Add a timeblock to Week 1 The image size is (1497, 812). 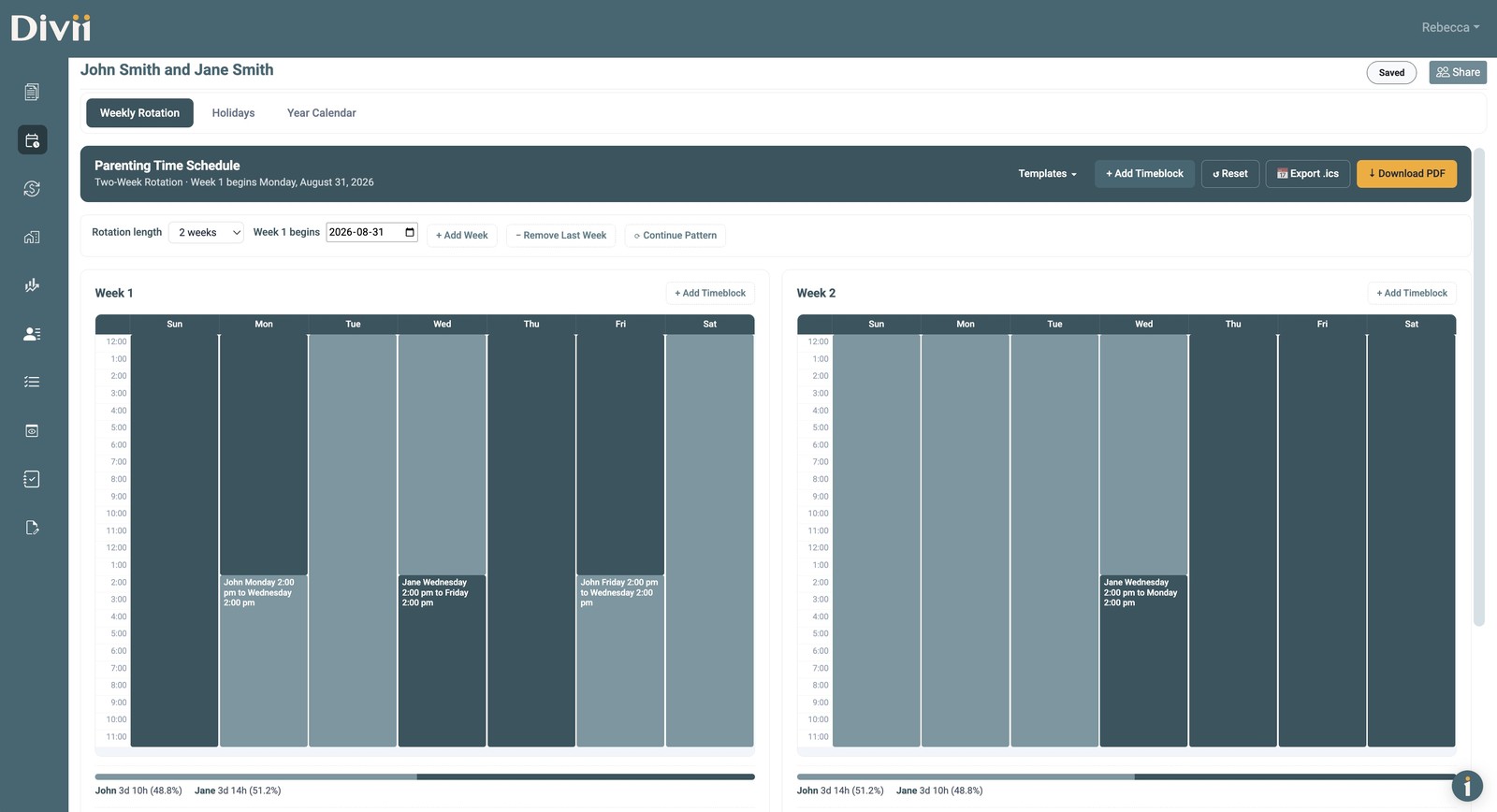pos(710,294)
